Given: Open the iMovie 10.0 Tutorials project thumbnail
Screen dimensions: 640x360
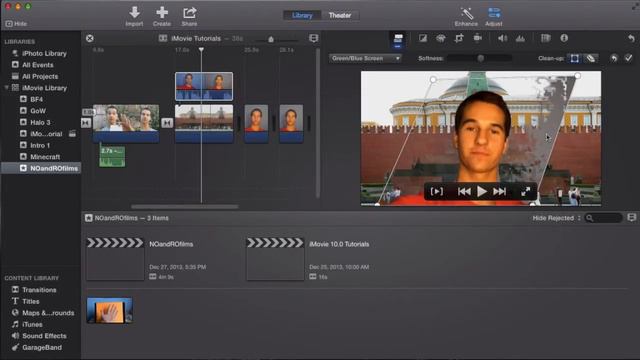Looking at the screenshot, I should pyautogui.click(x=275, y=259).
